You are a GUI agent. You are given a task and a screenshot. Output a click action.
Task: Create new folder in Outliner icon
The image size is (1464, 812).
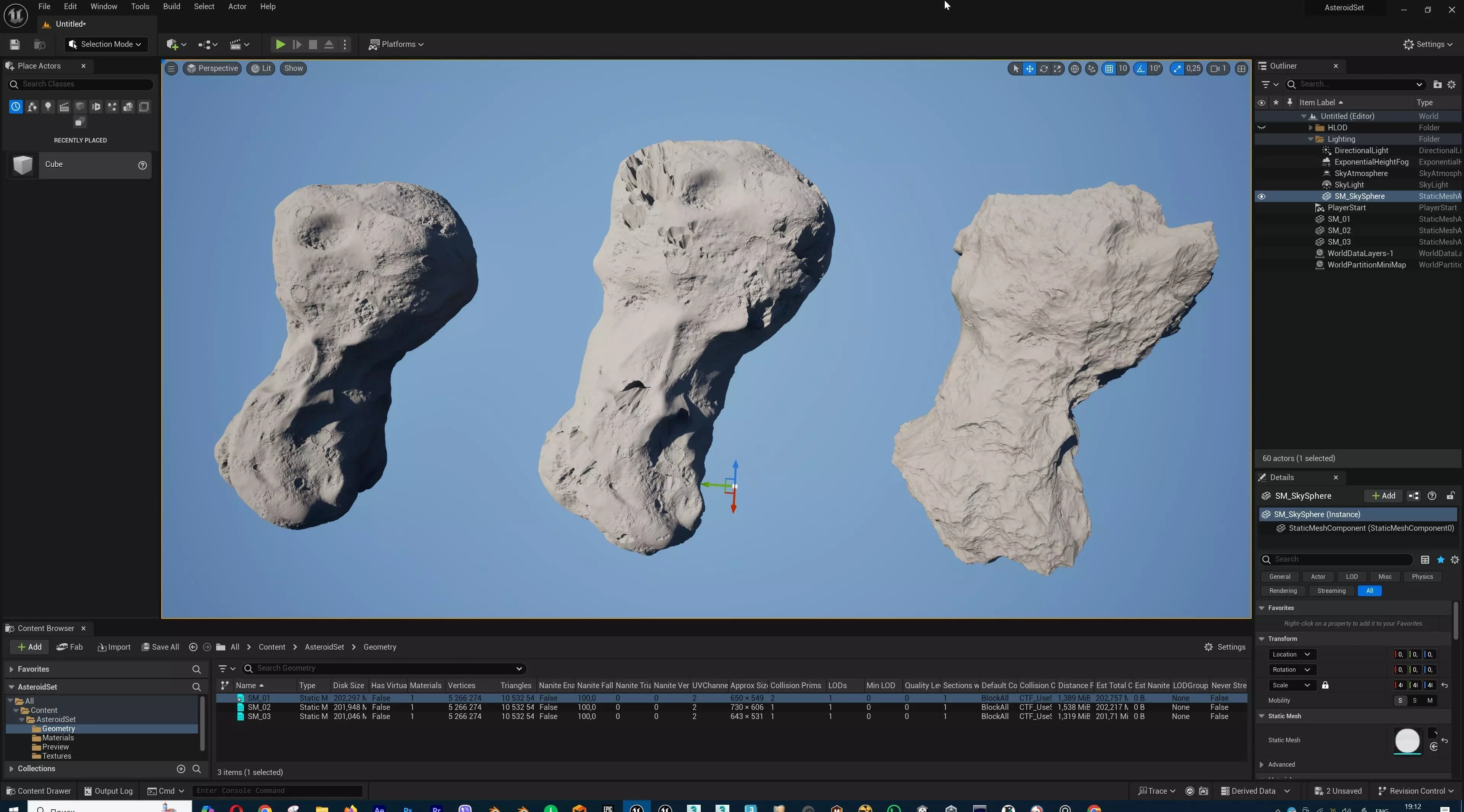[1437, 85]
